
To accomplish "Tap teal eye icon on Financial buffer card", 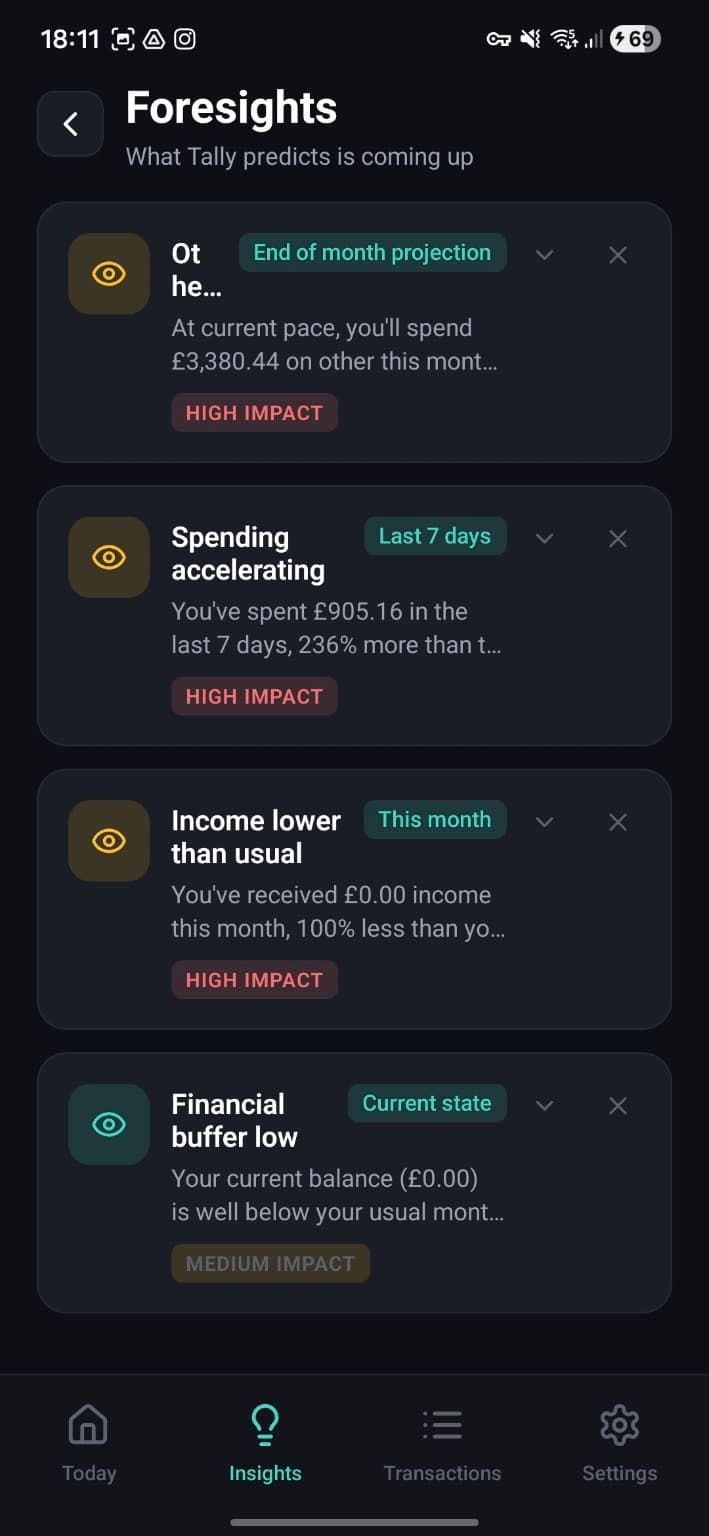I will coord(109,1124).
